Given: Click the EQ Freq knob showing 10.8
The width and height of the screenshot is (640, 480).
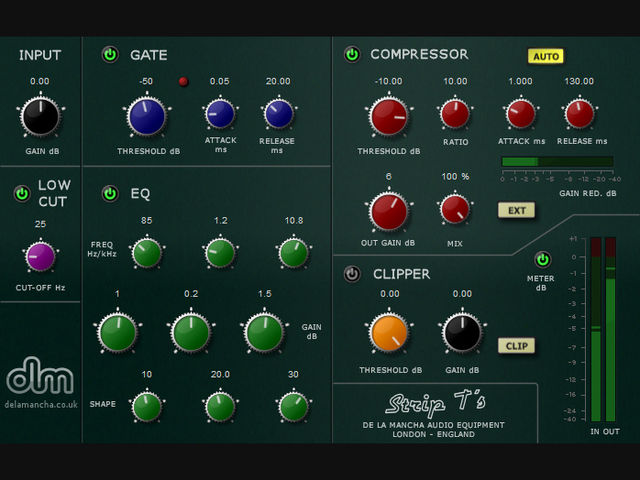Looking at the screenshot, I should coord(293,253).
